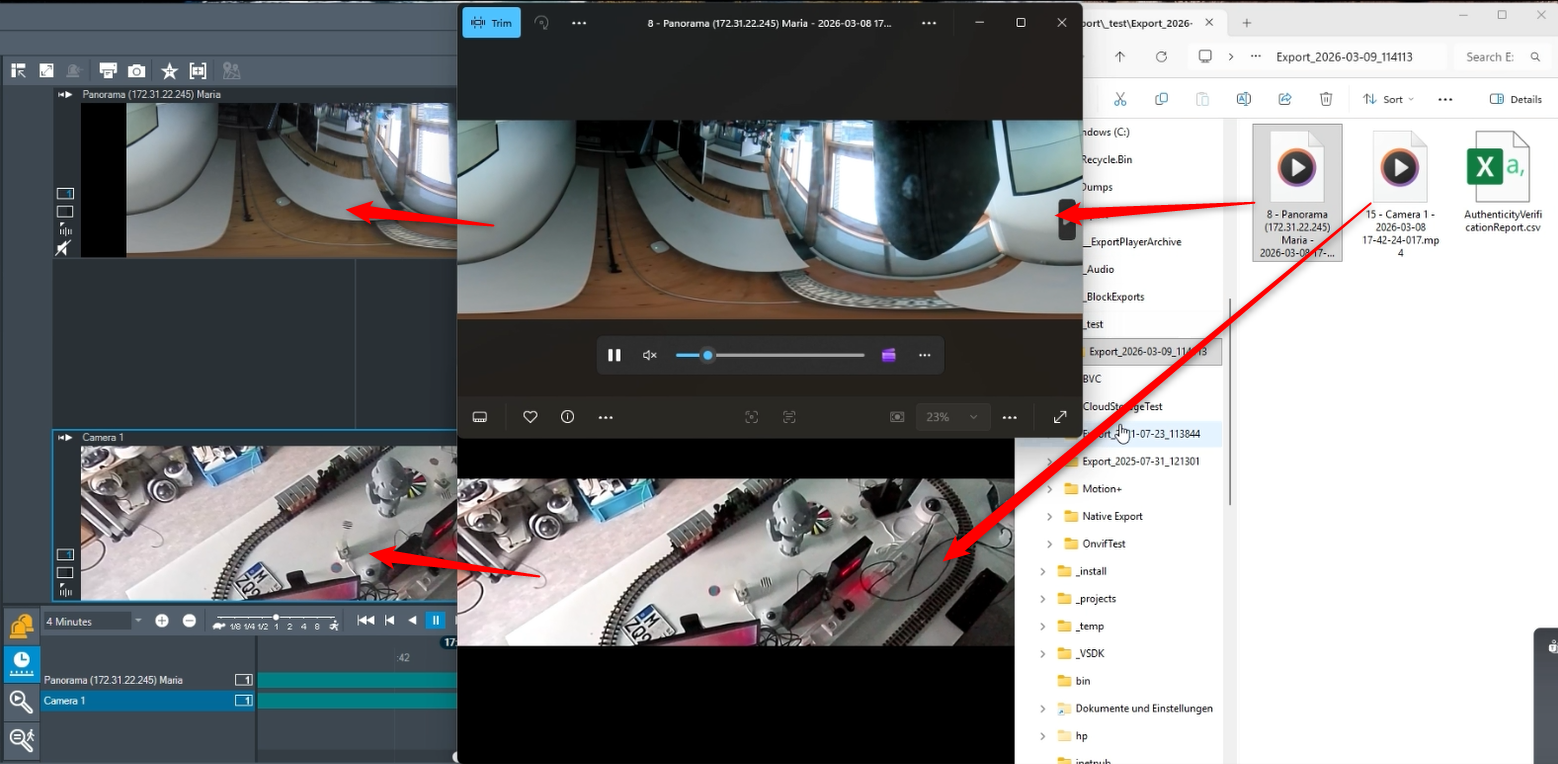Screen dimensions: 1558x764
Task: Open file info in Photos viewer
Action: [x=568, y=417]
